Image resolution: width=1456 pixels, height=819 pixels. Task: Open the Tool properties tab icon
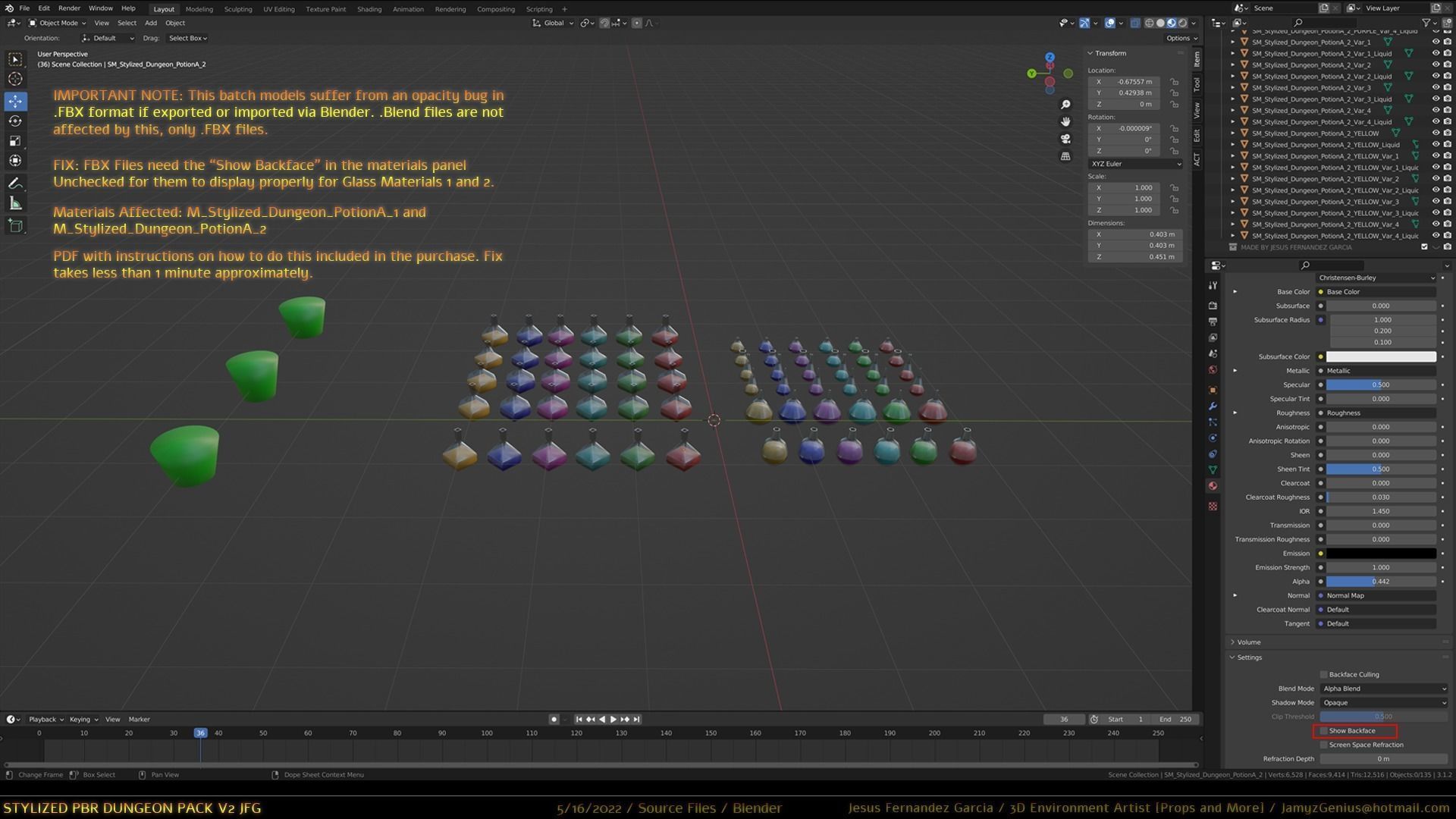click(x=1213, y=285)
